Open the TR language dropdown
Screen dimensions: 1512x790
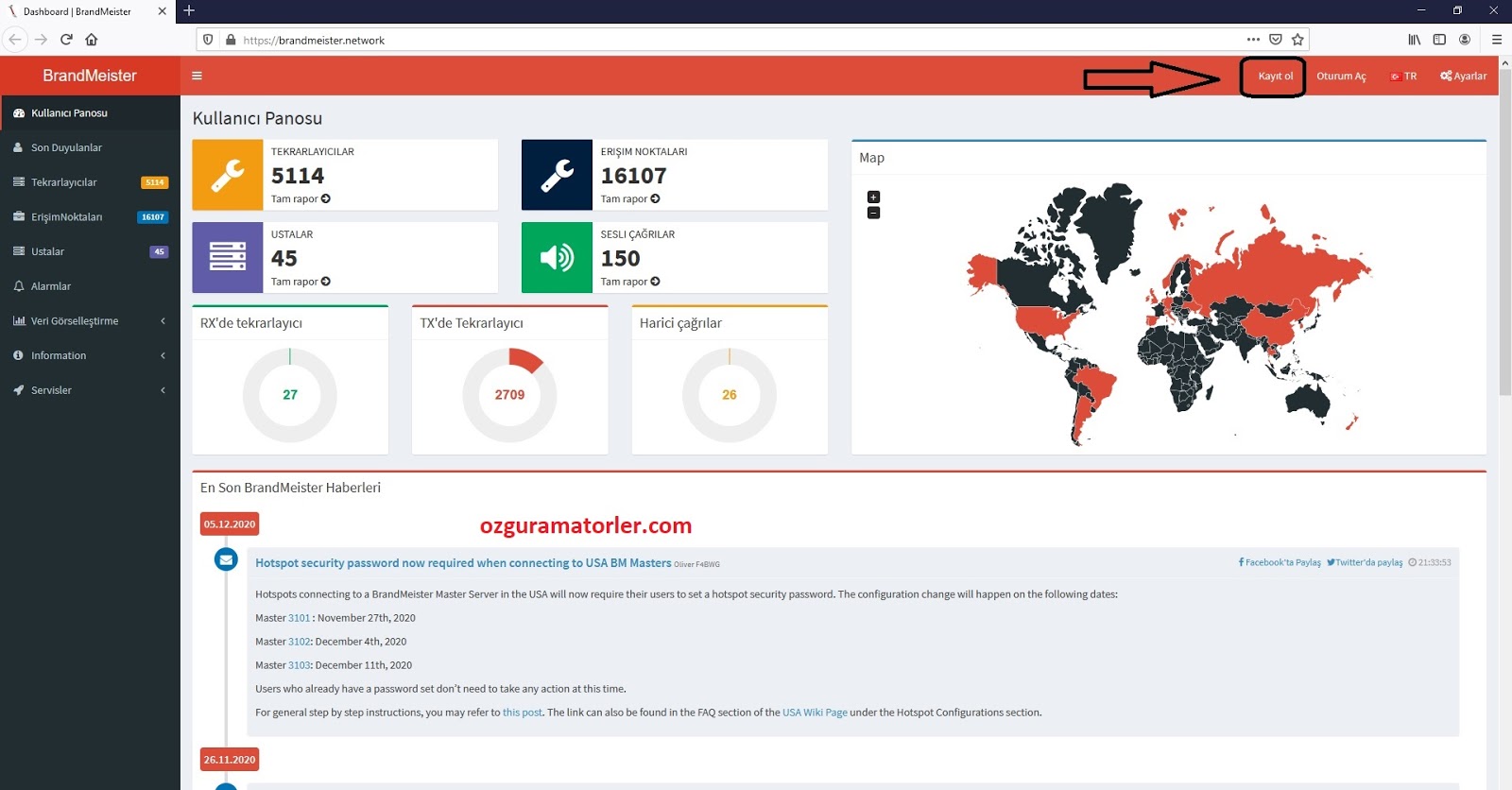point(1403,76)
